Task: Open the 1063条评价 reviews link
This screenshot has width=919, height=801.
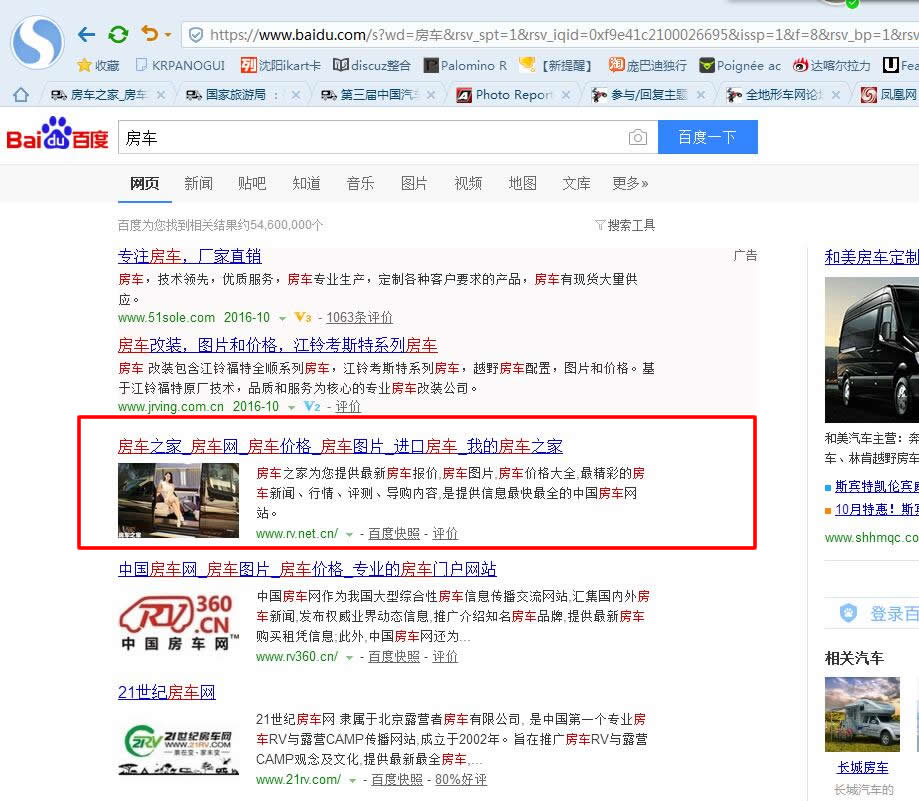Action: (x=359, y=317)
